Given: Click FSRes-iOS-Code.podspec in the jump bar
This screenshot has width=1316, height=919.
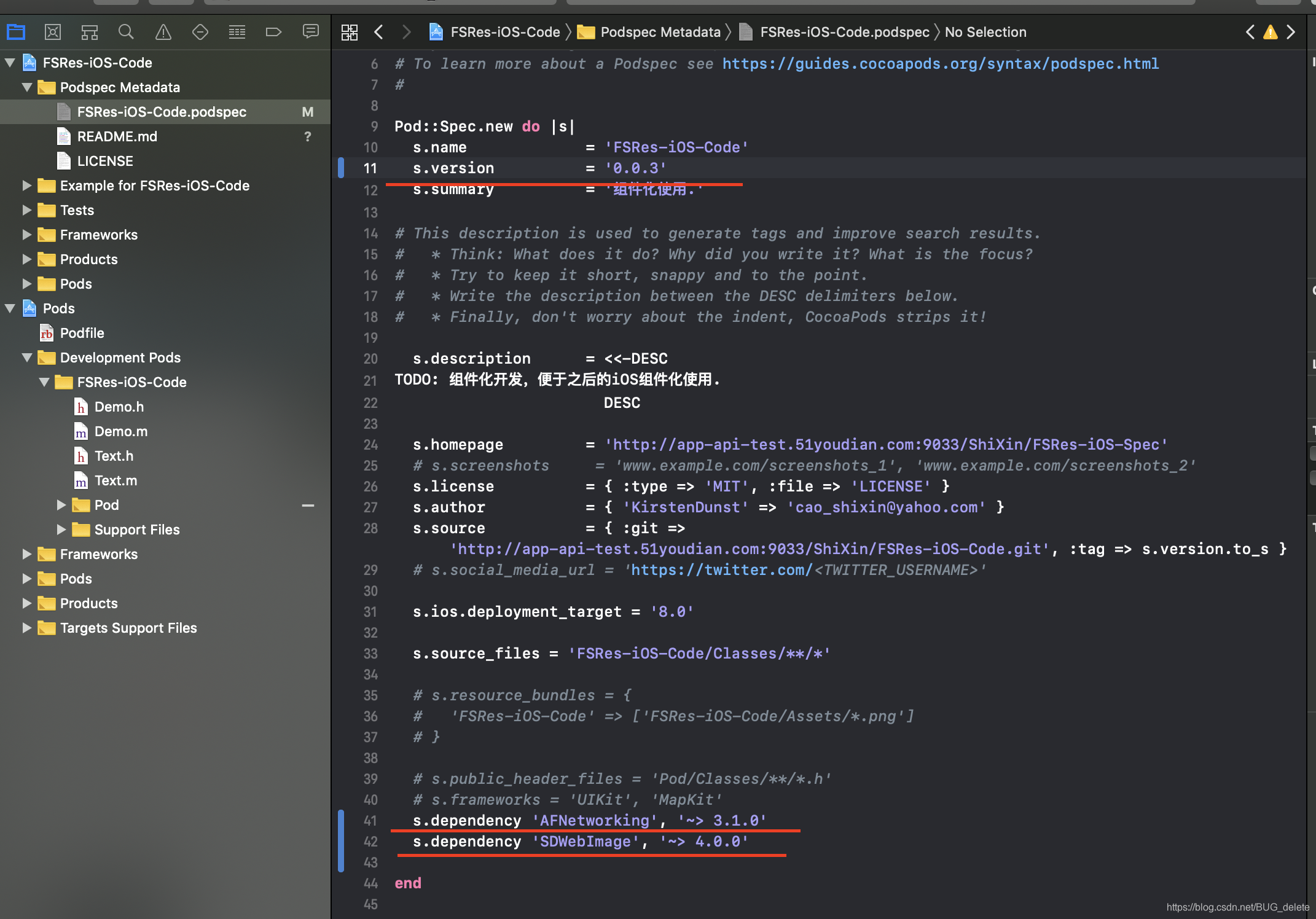Looking at the screenshot, I should point(844,32).
